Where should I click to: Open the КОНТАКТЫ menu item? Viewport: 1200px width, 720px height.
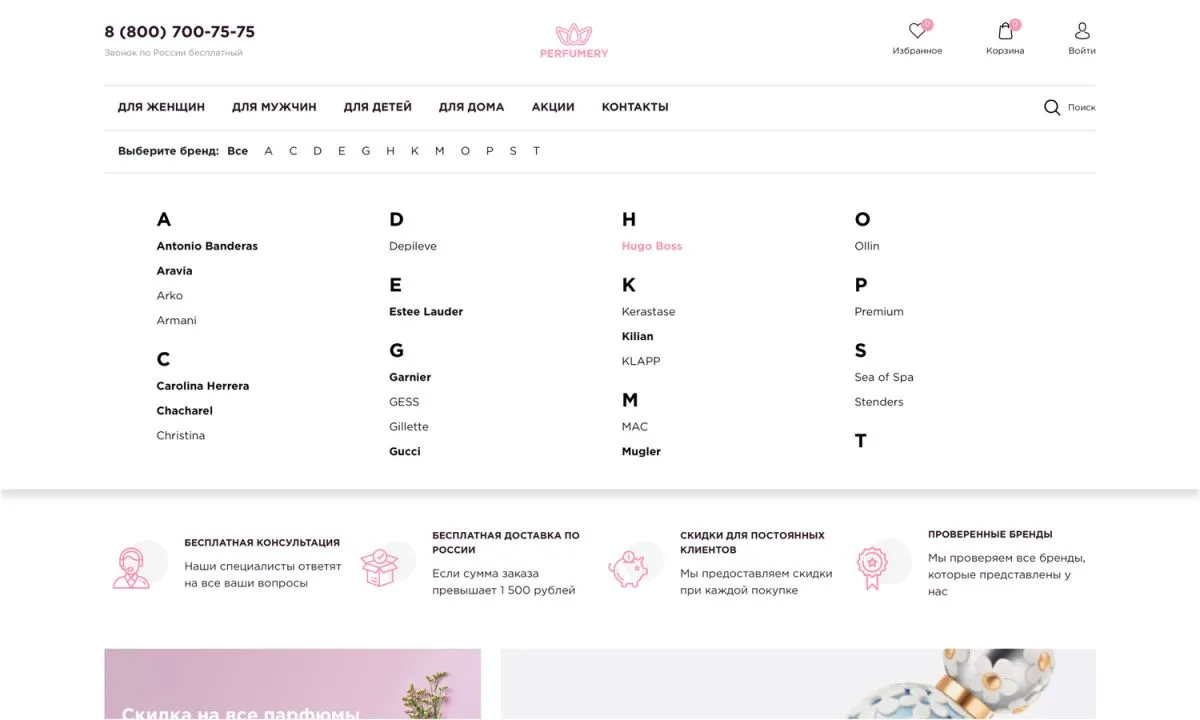pyautogui.click(x=634, y=107)
